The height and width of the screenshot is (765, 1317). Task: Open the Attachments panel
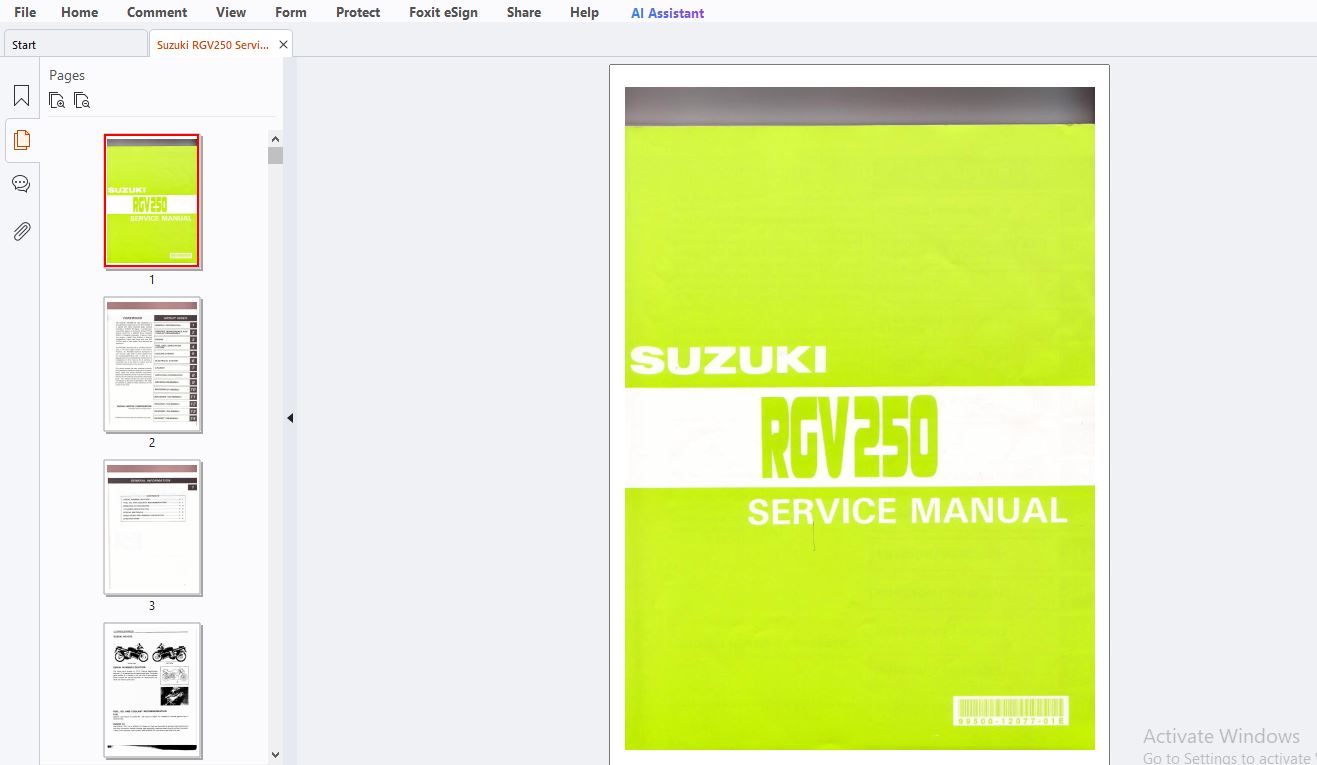21,231
